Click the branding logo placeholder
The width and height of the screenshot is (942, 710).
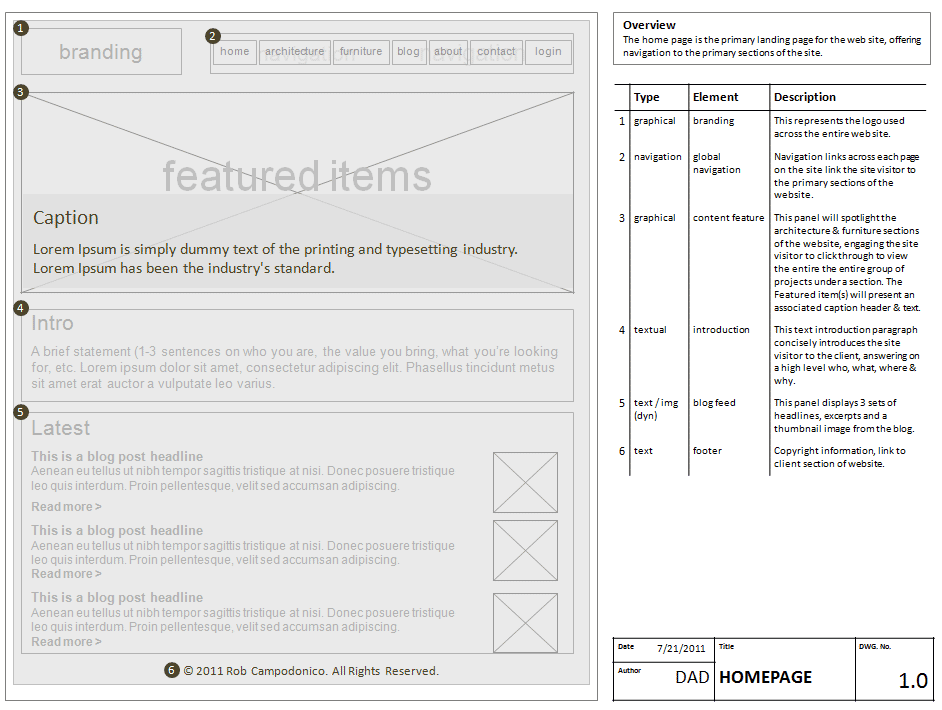pyautogui.click(x=101, y=52)
